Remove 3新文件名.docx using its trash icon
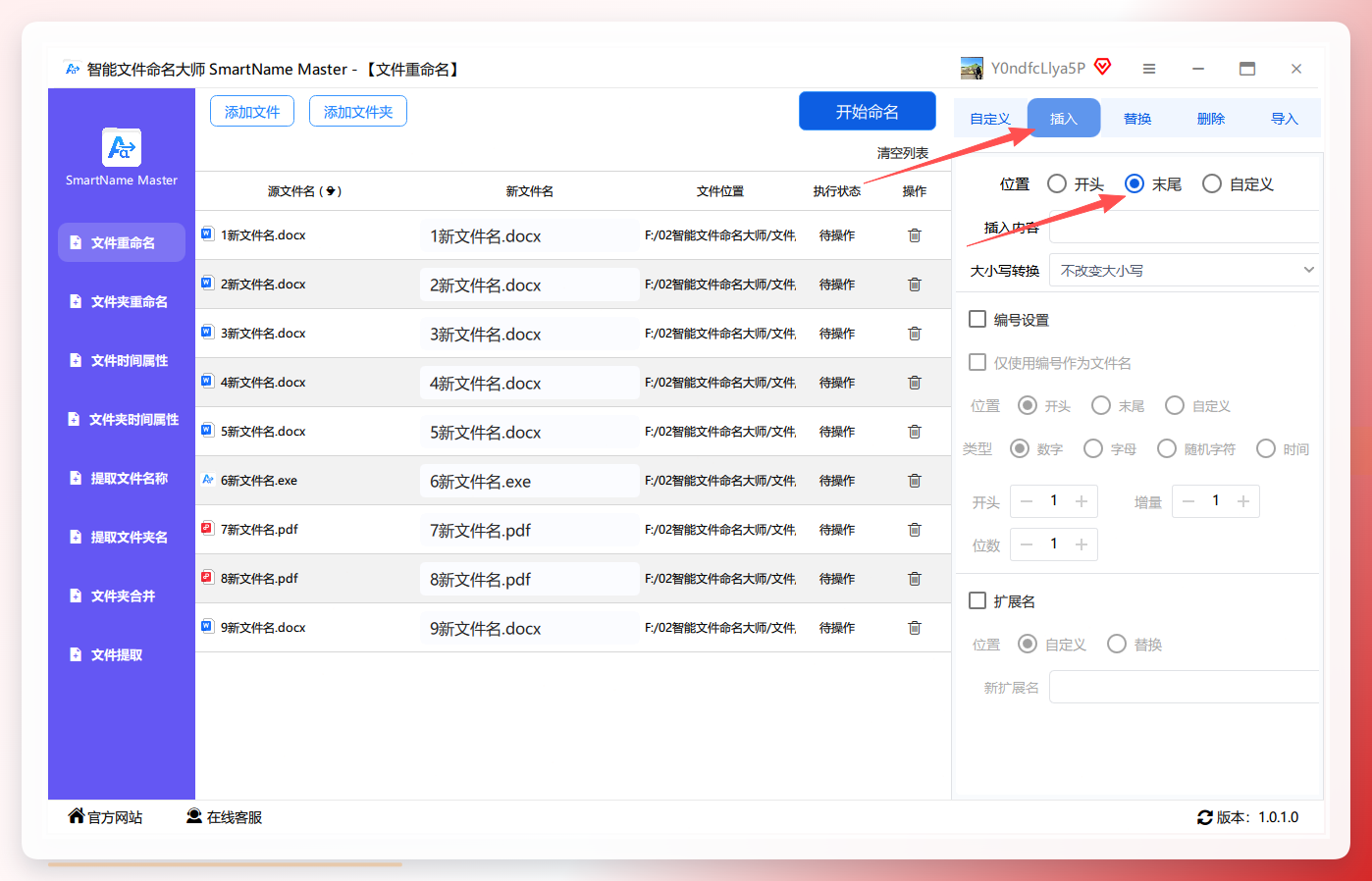The width and height of the screenshot is (1372, 881). point(915,334)
